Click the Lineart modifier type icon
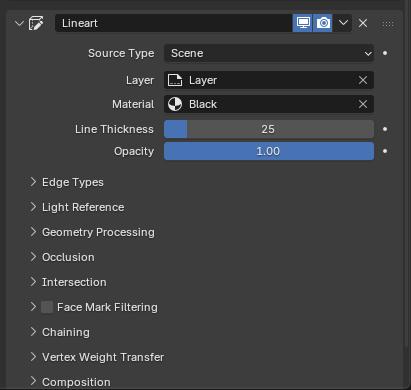Screen dimensions: 411x390 coord(36,23)
